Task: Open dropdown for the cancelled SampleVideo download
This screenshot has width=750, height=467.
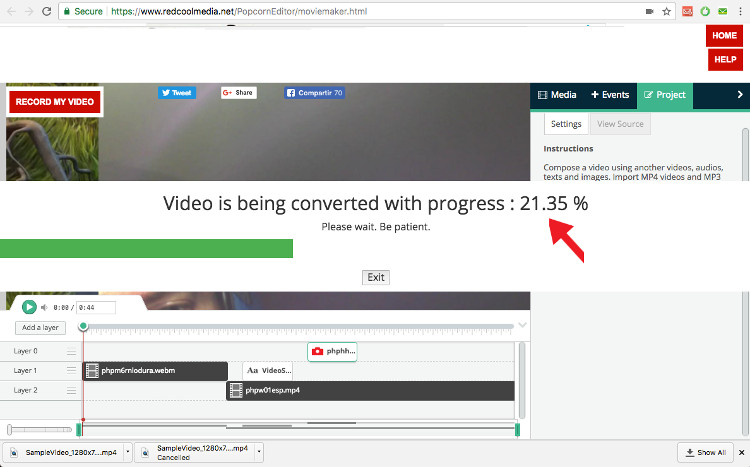Action: point(260,453)
